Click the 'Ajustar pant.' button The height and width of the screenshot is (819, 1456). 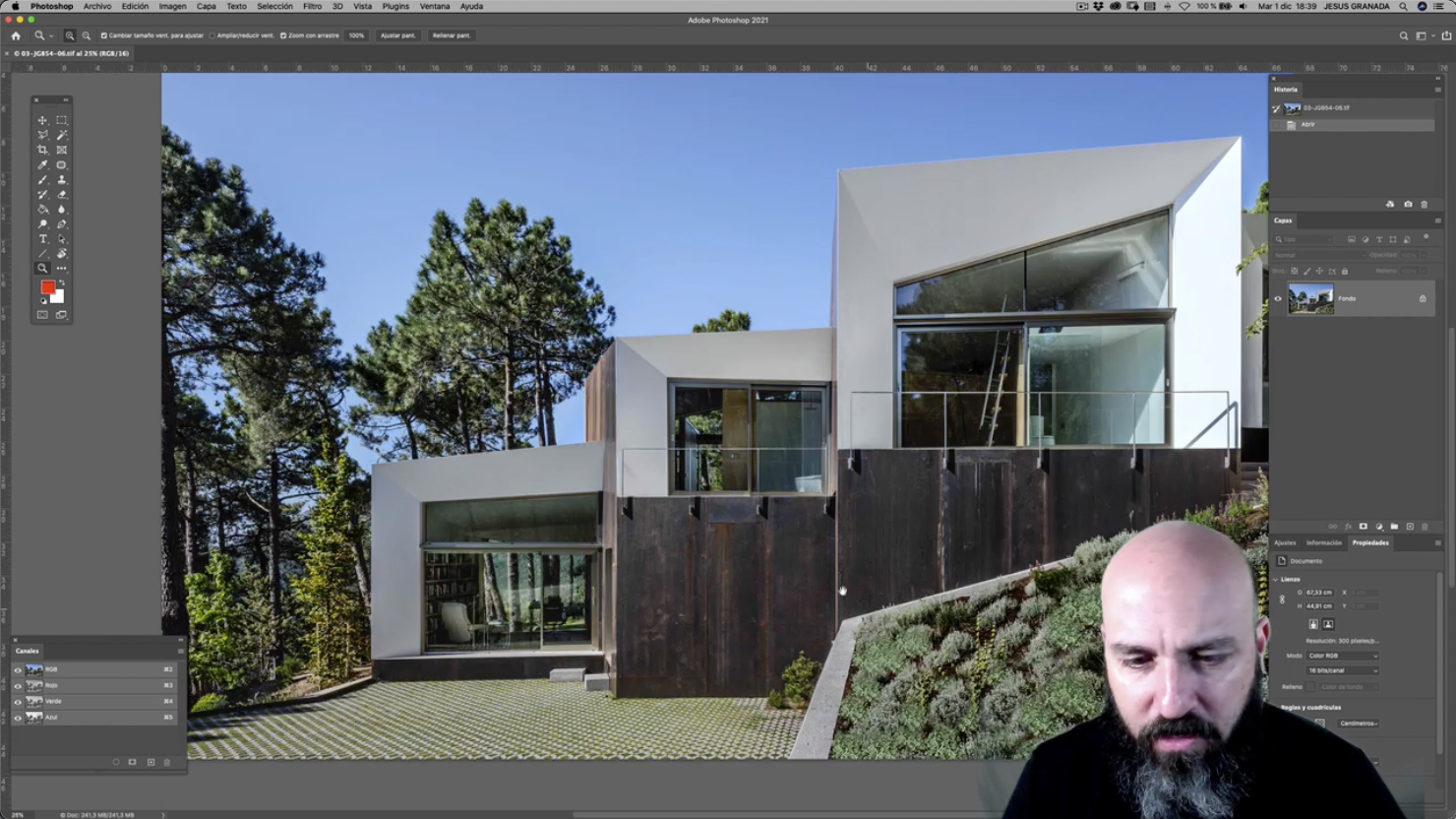click(x=397, y=35)
